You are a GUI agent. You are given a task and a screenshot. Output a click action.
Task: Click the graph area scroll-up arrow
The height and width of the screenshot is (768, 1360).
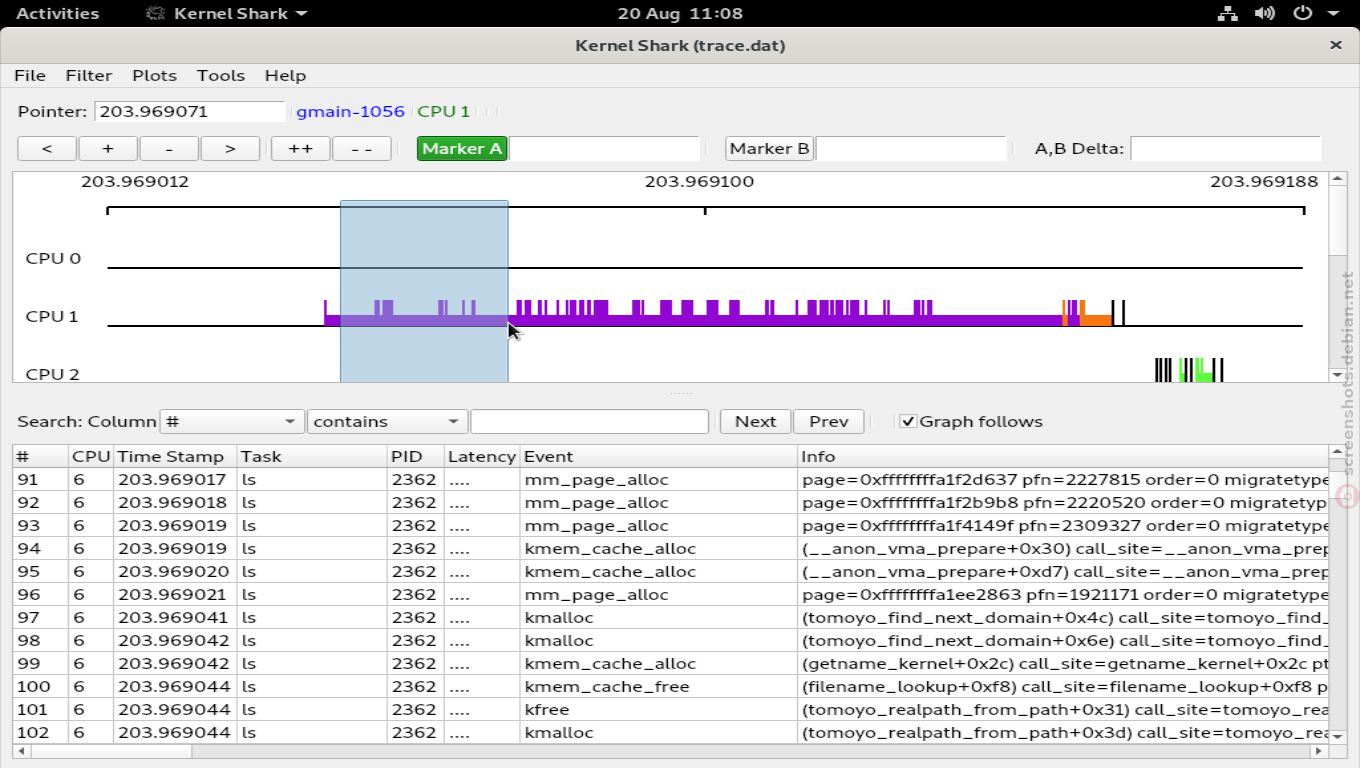point(1337,180)
